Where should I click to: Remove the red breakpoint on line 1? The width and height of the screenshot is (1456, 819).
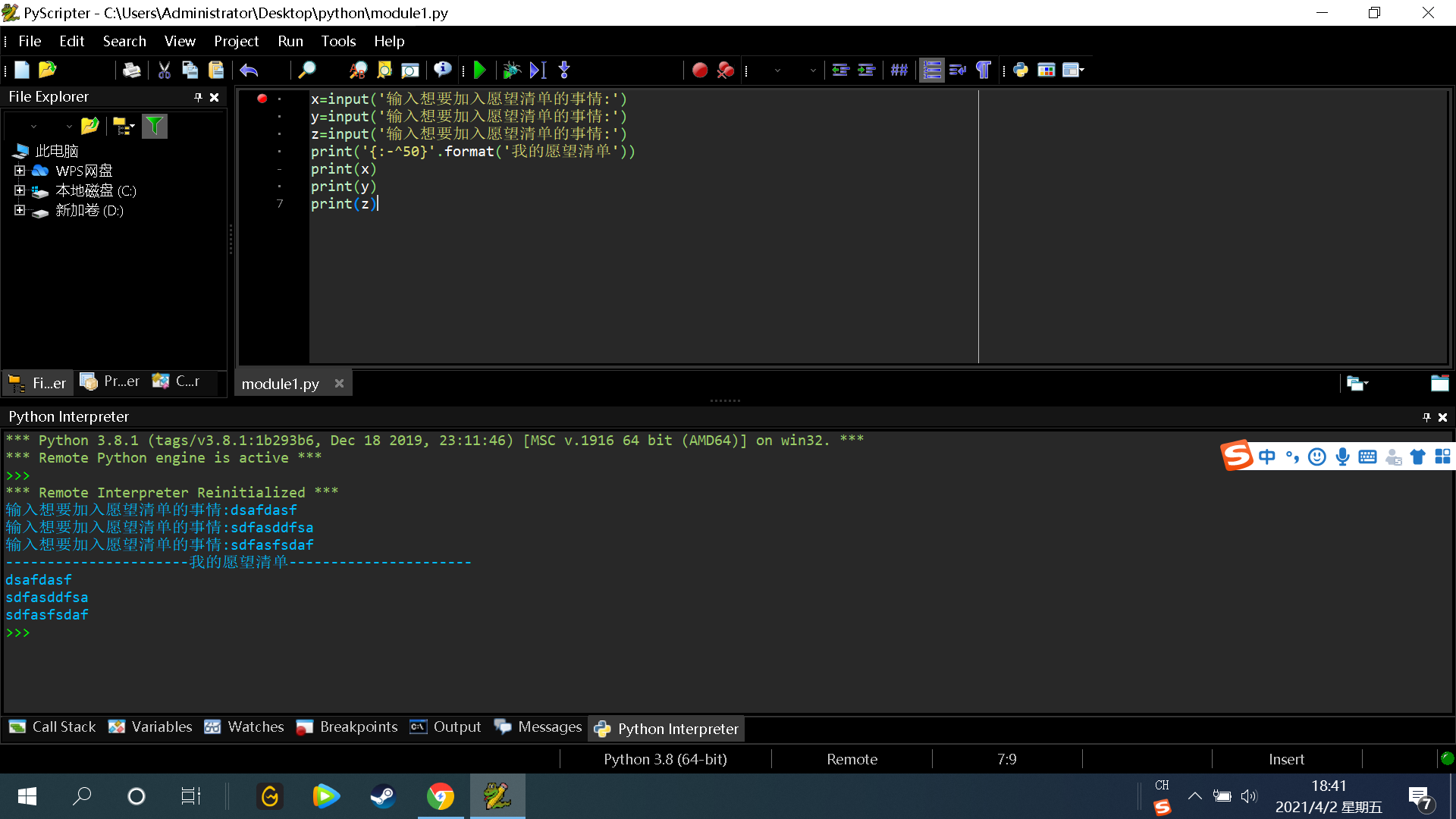point(262,99)
